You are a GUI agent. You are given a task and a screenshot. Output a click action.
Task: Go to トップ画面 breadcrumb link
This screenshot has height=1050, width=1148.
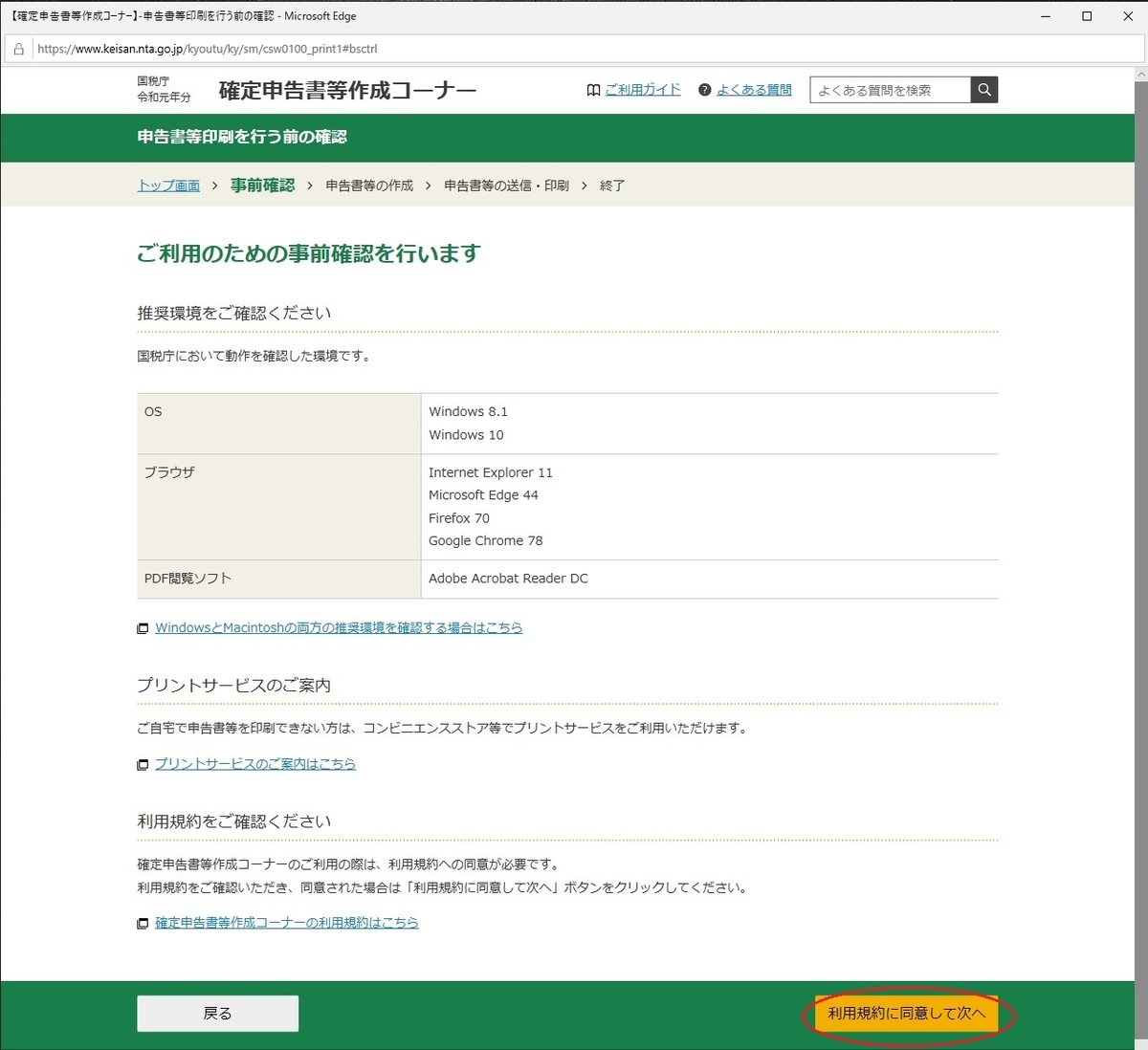coord(168,186)
